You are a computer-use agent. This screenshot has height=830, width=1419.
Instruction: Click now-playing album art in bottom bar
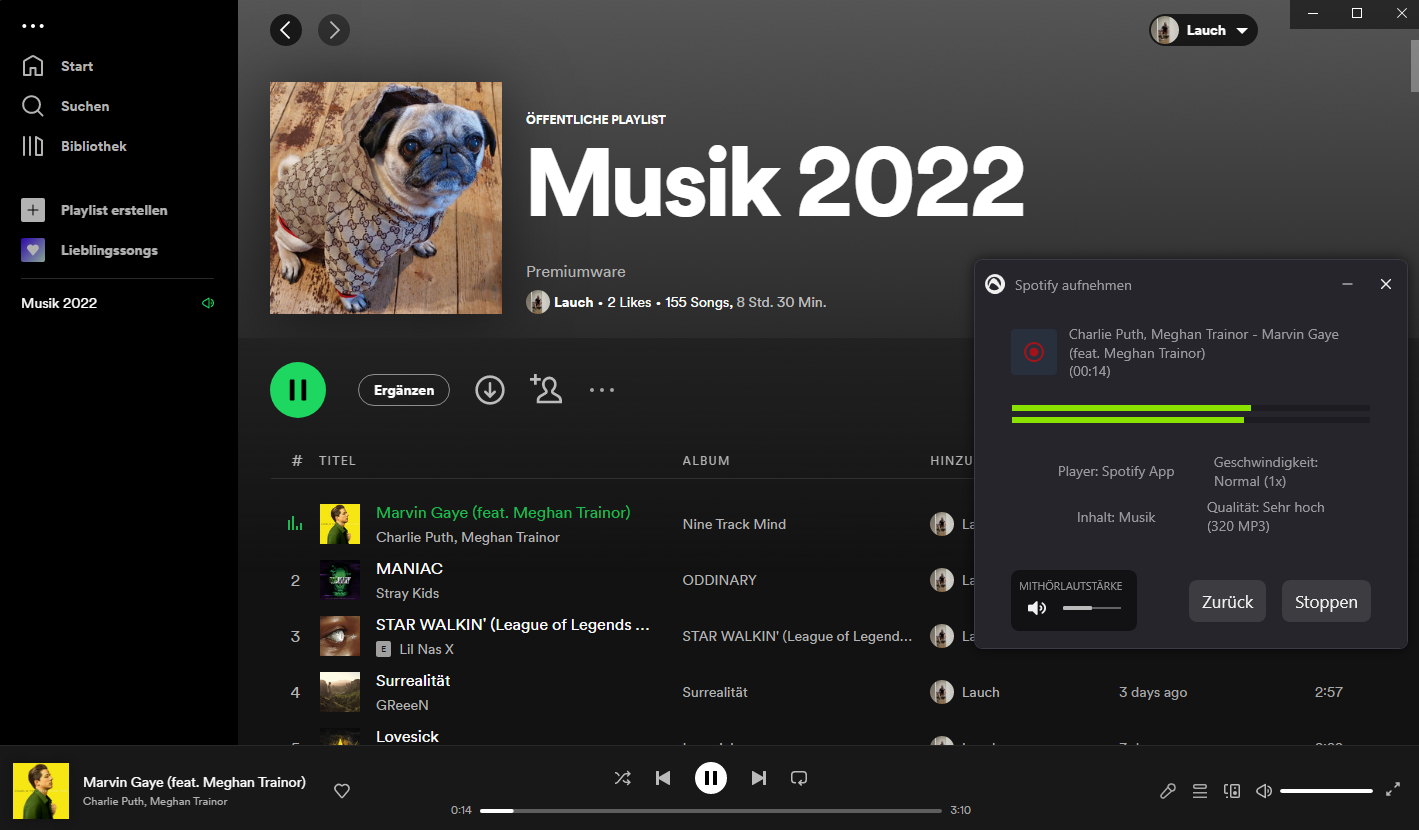pyautogui.click(x=41, y=791)
